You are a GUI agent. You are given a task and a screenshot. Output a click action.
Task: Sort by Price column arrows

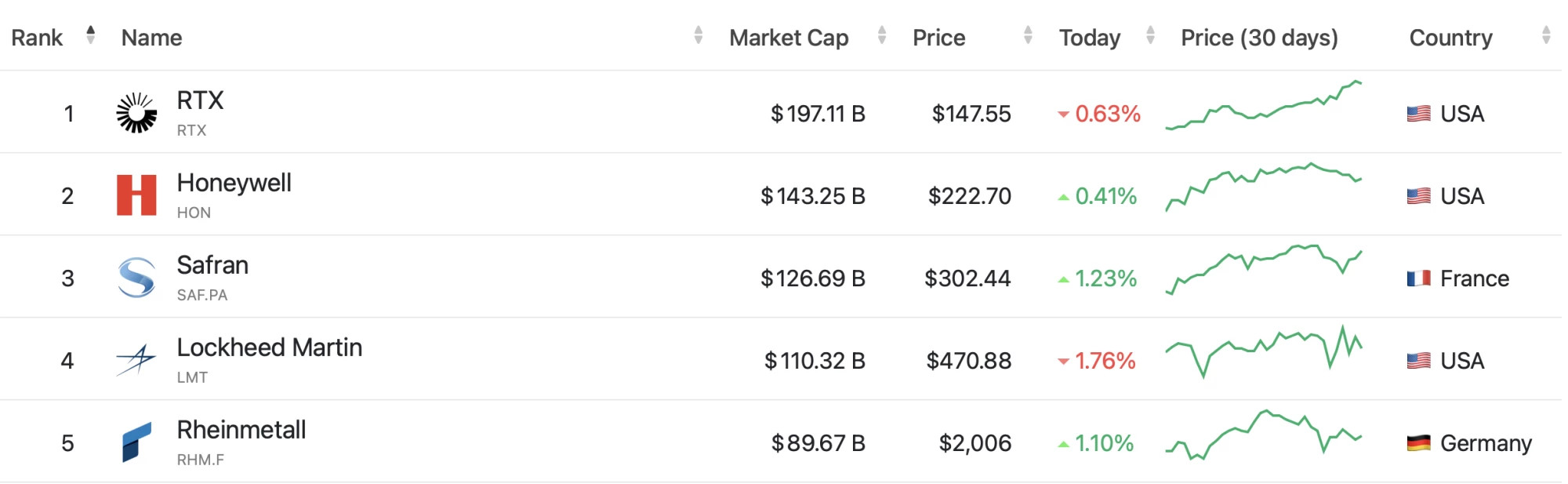click(x=1028, y=35)
